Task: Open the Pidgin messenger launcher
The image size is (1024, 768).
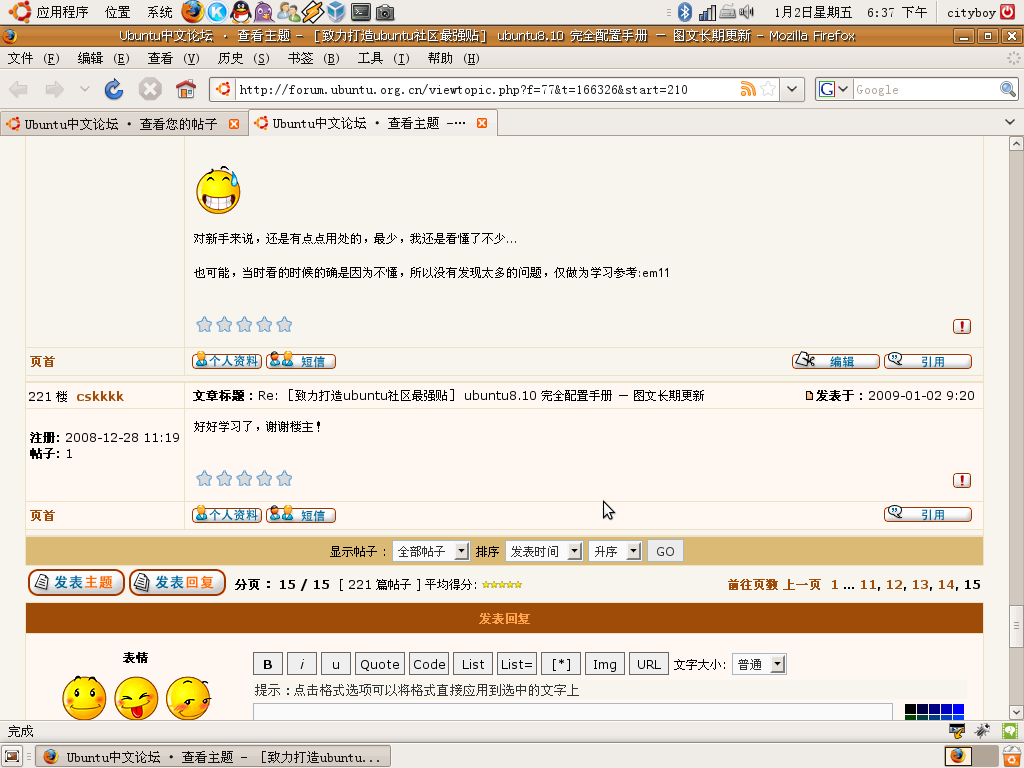Action: (x=264, y=11)
